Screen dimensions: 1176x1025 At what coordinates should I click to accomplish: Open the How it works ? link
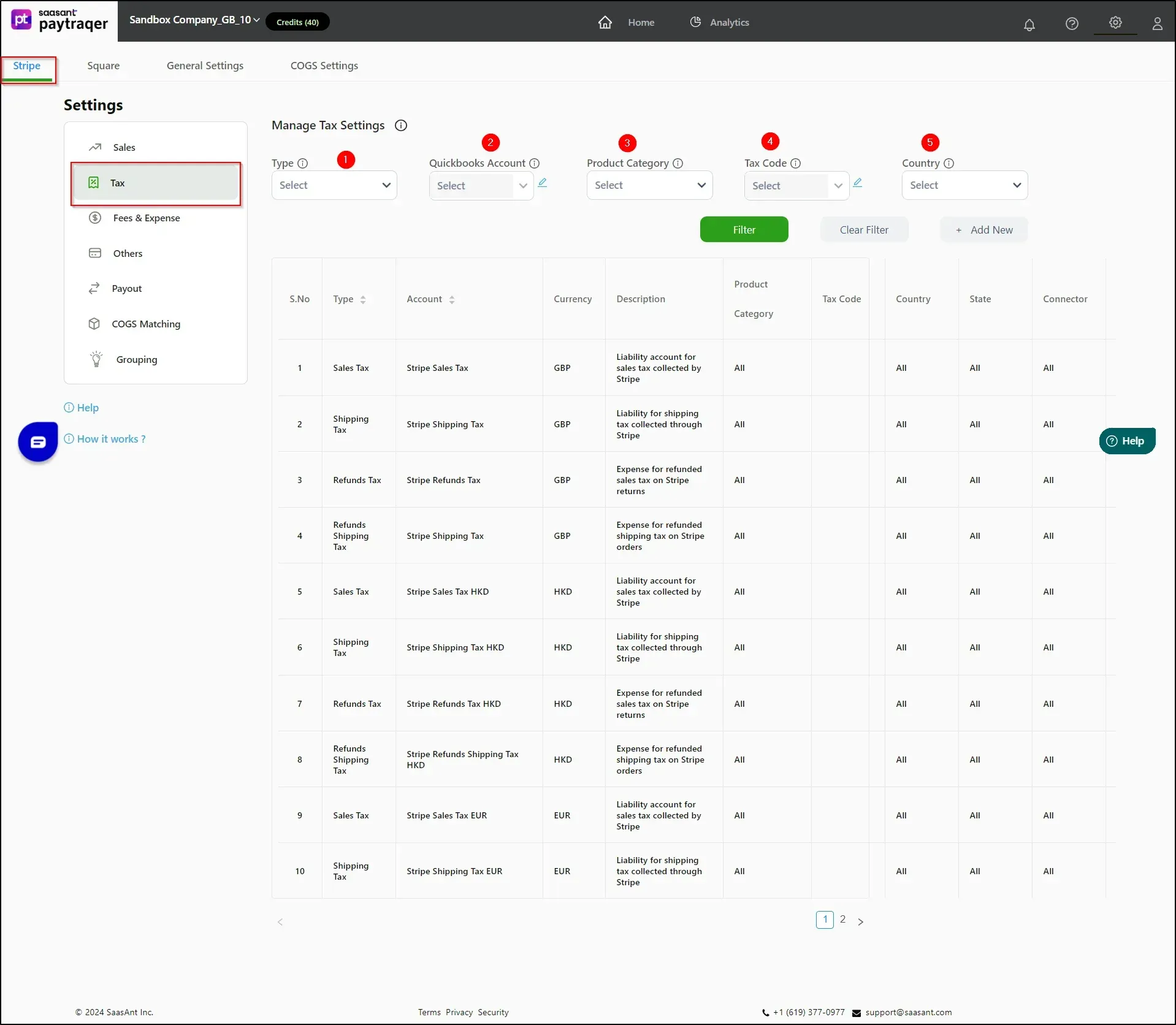(x=105, y=439)
